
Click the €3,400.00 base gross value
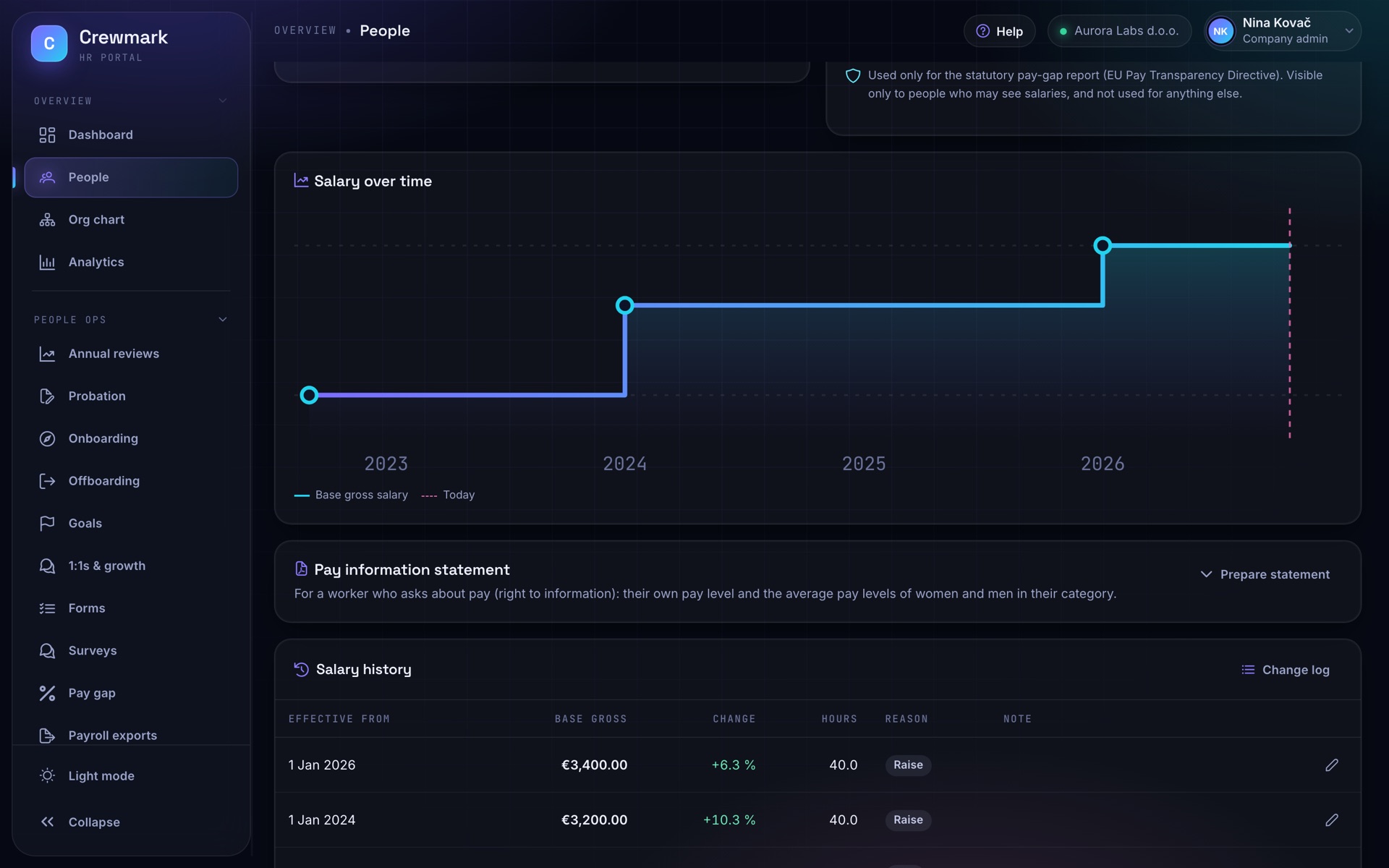coord(594,765)
